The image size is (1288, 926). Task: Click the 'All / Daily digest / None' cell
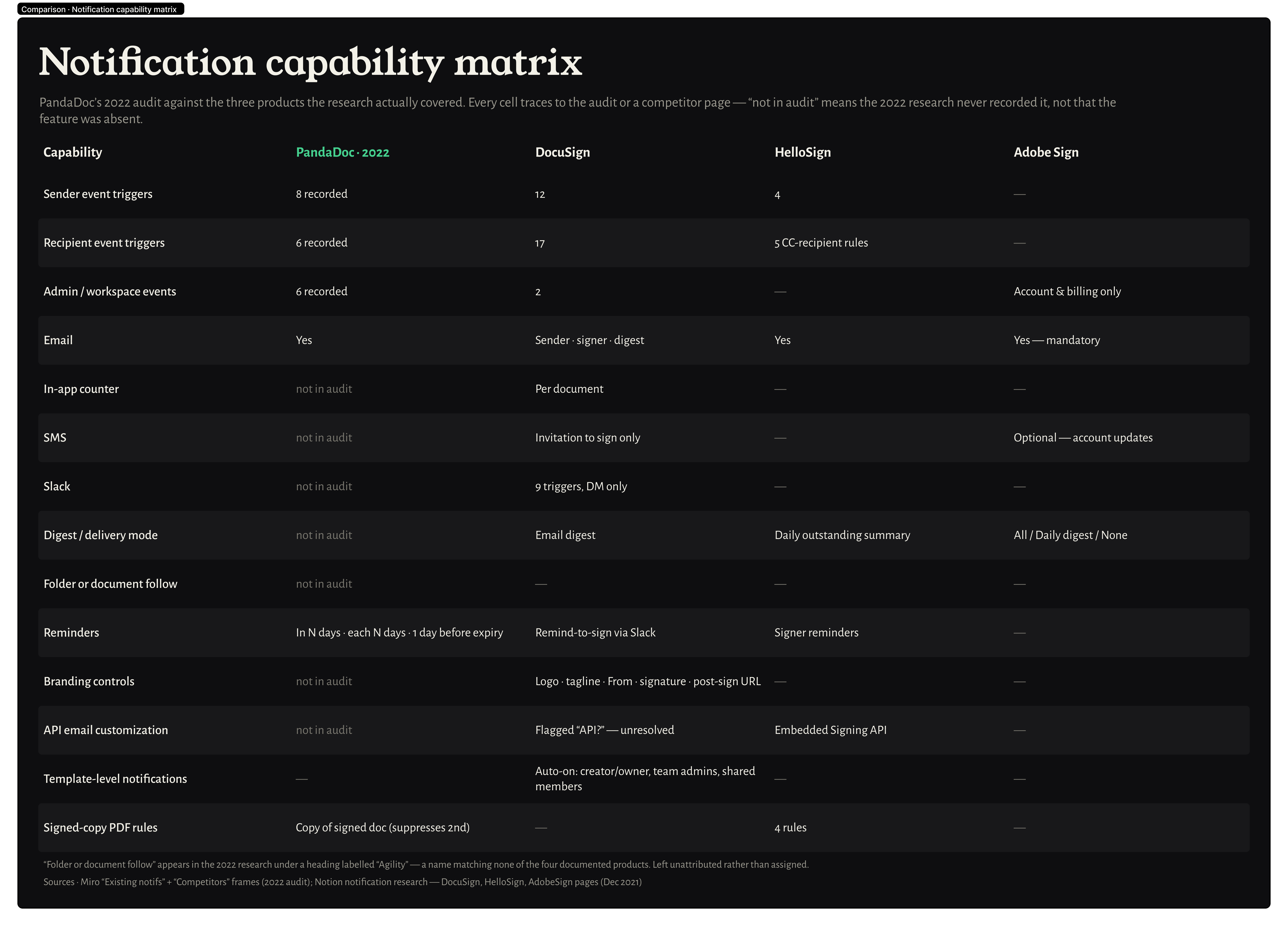1070,535
